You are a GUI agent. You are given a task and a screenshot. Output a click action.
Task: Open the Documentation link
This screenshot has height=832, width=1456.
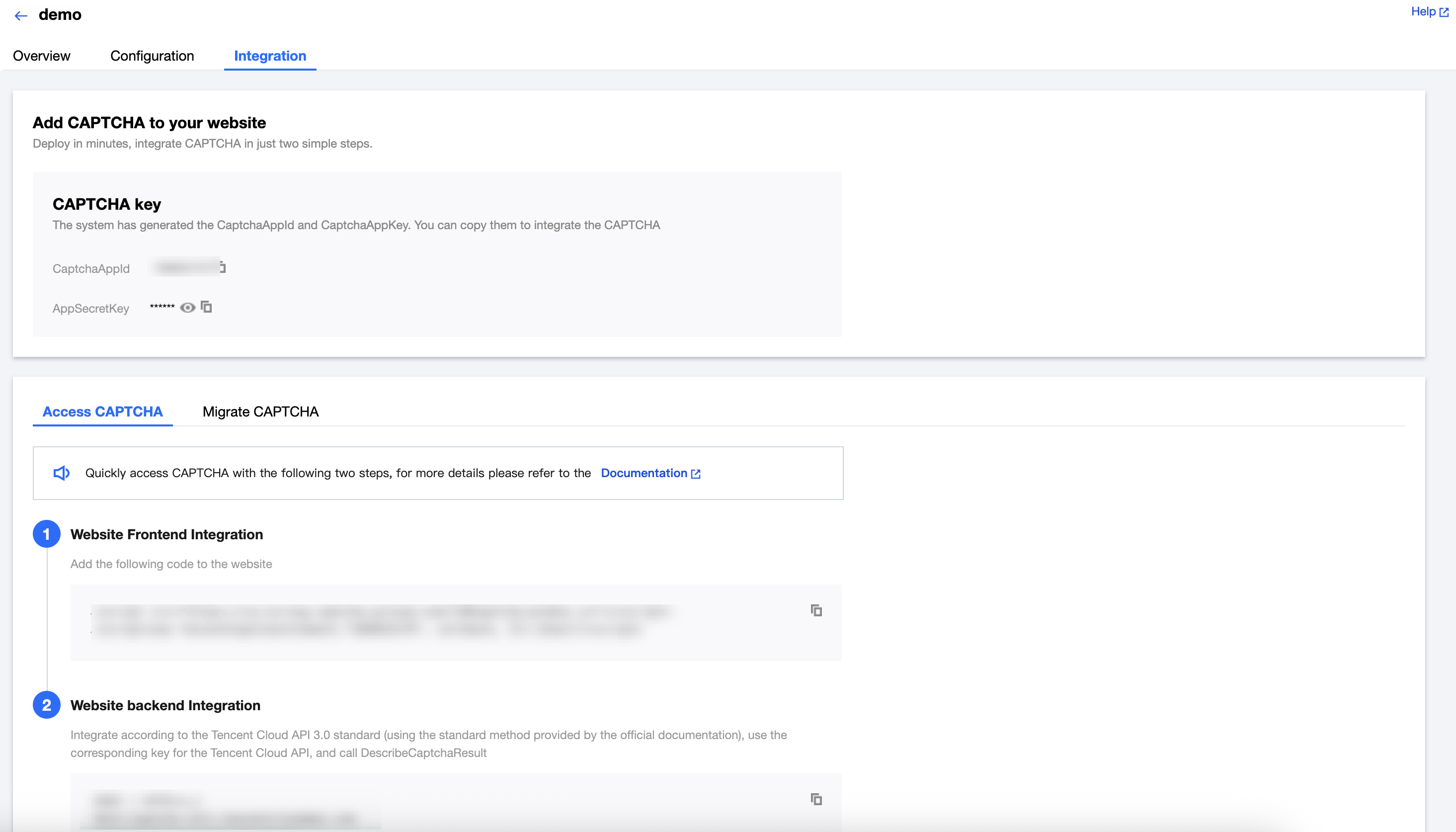644,473
